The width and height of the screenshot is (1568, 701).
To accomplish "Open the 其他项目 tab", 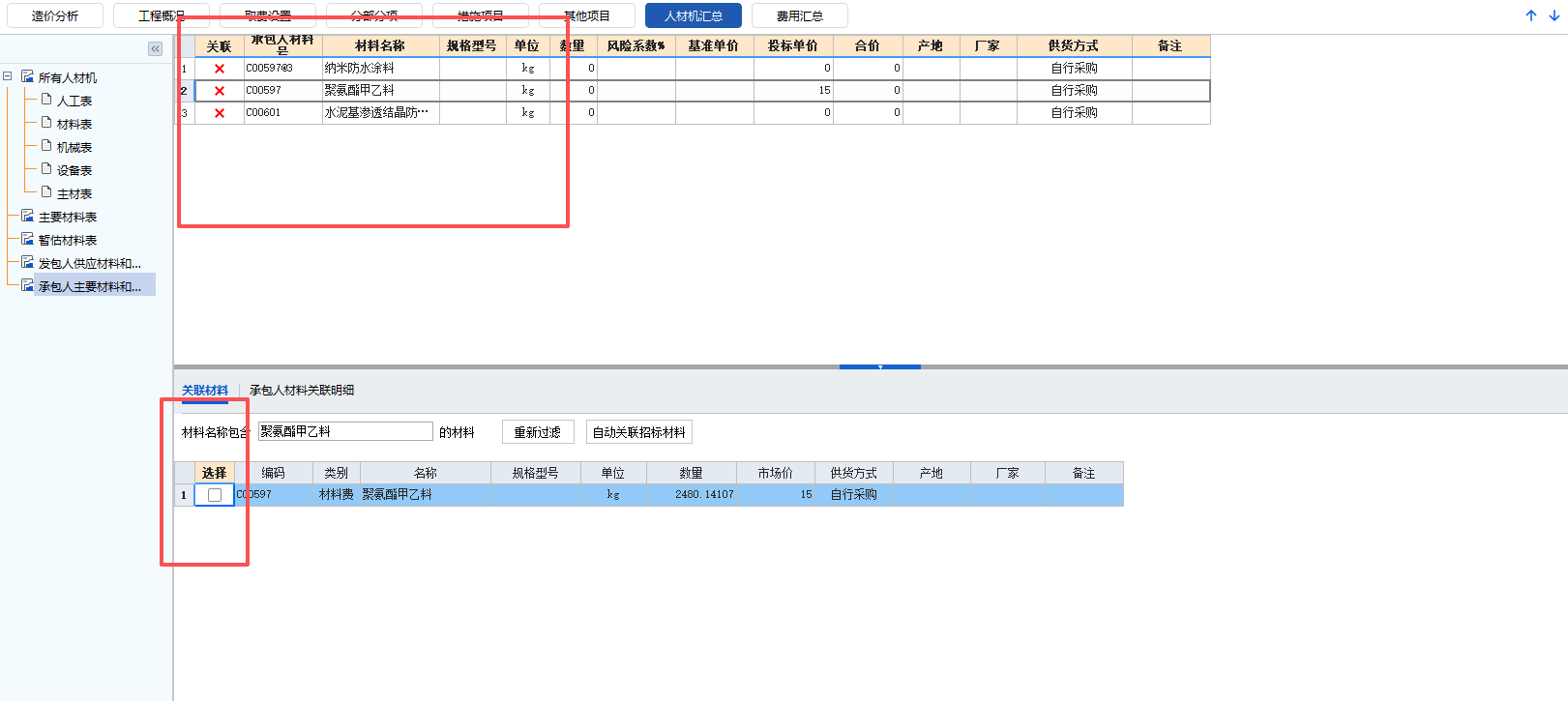I will 587,15.
